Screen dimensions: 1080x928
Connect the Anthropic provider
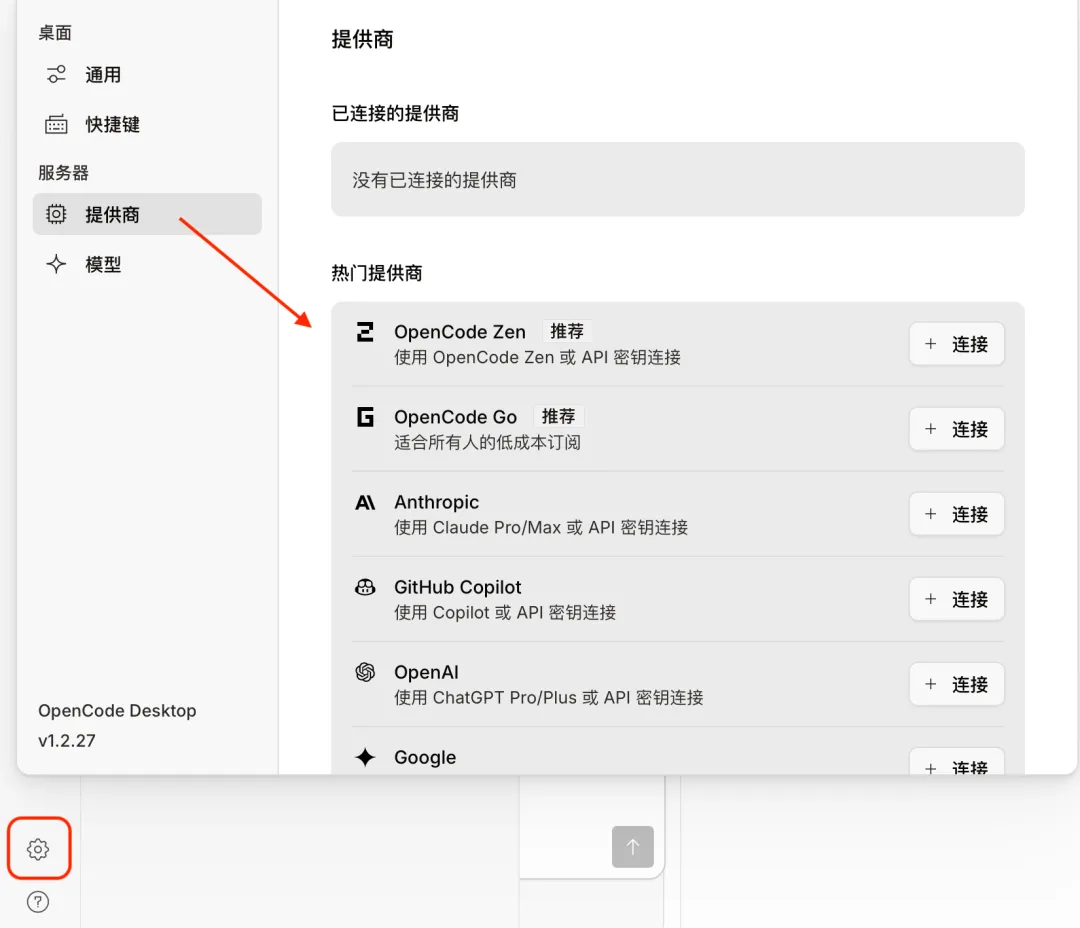coord(956,514)
